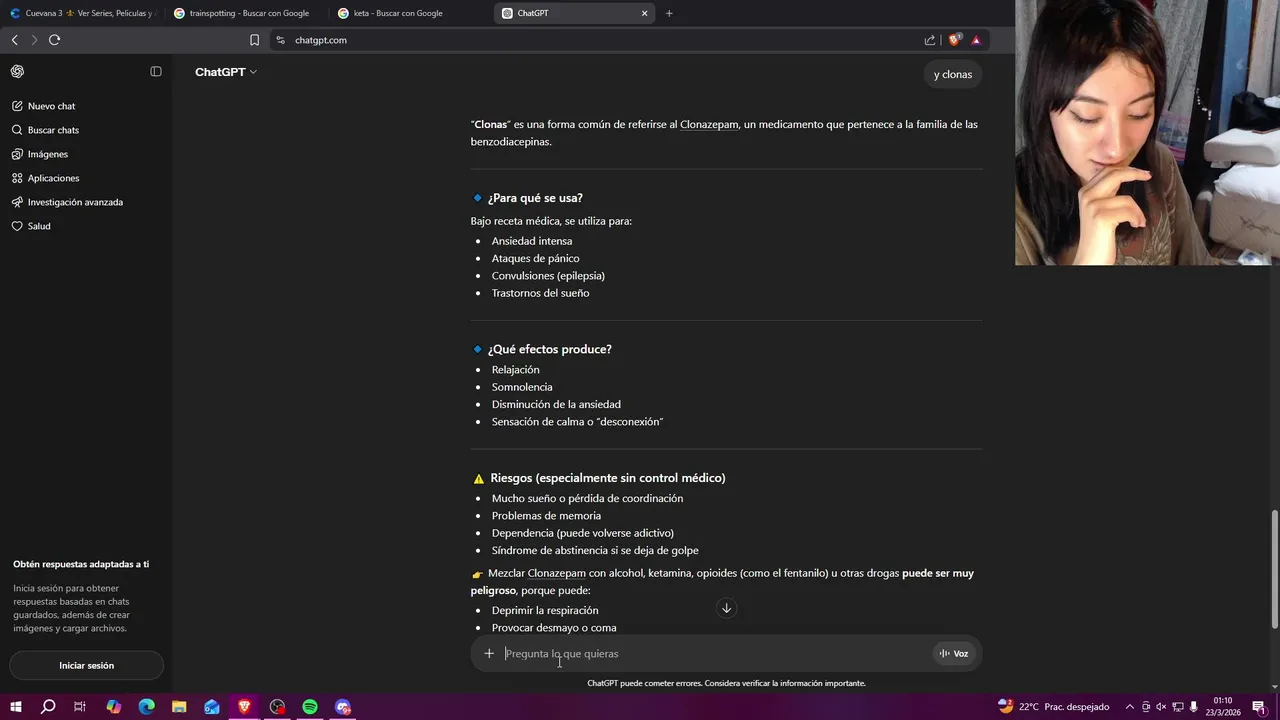
Task: Open the Mail app on the taskbar
Action: (212, 707)
